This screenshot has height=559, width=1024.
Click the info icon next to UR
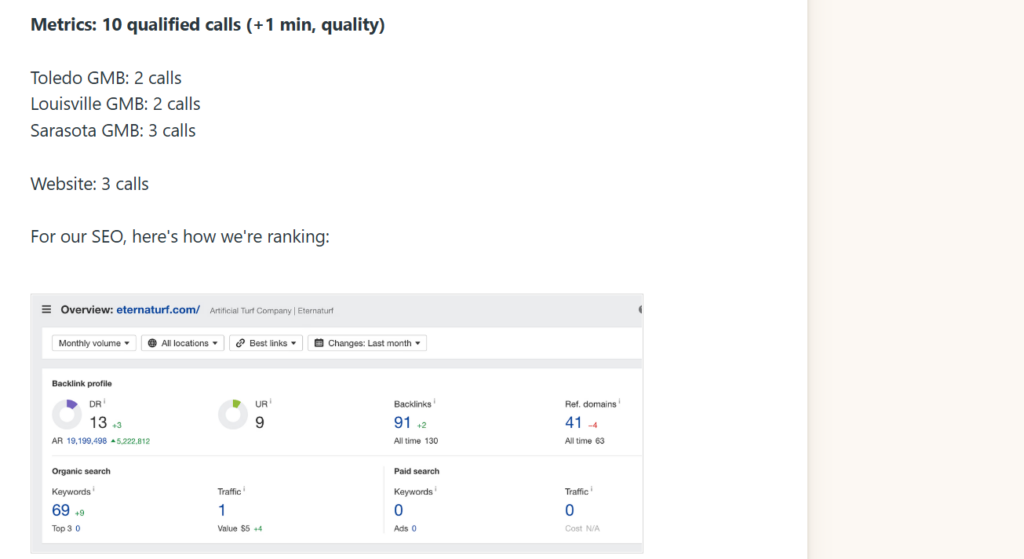click(x=271, y=402)
